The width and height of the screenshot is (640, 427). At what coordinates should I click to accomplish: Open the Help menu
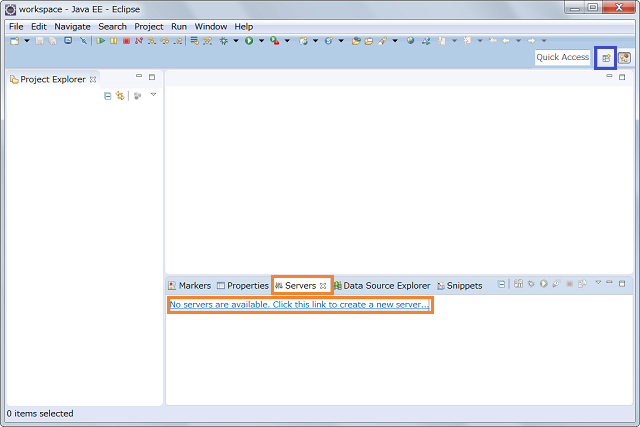[x=244, y=27]
